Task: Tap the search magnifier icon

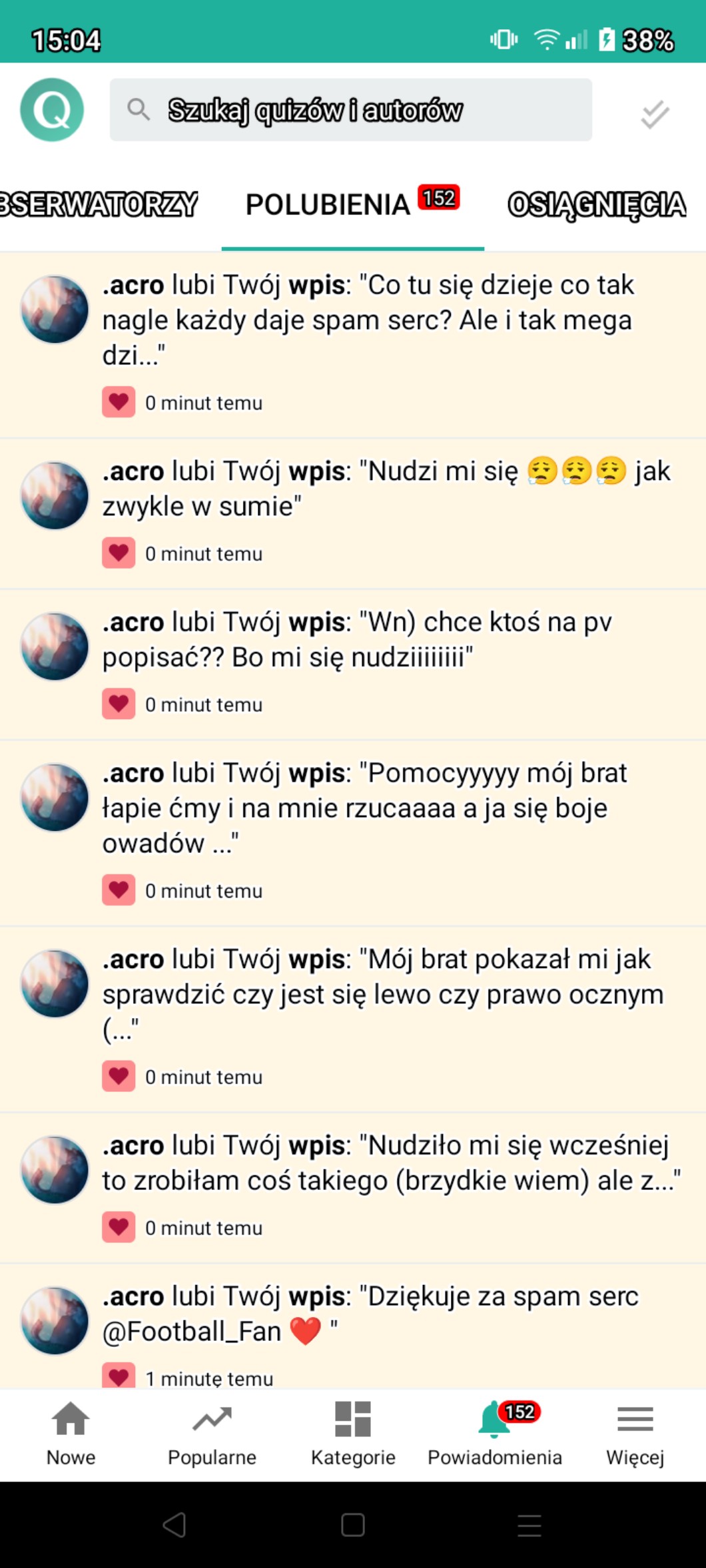Action: point(139,109)
